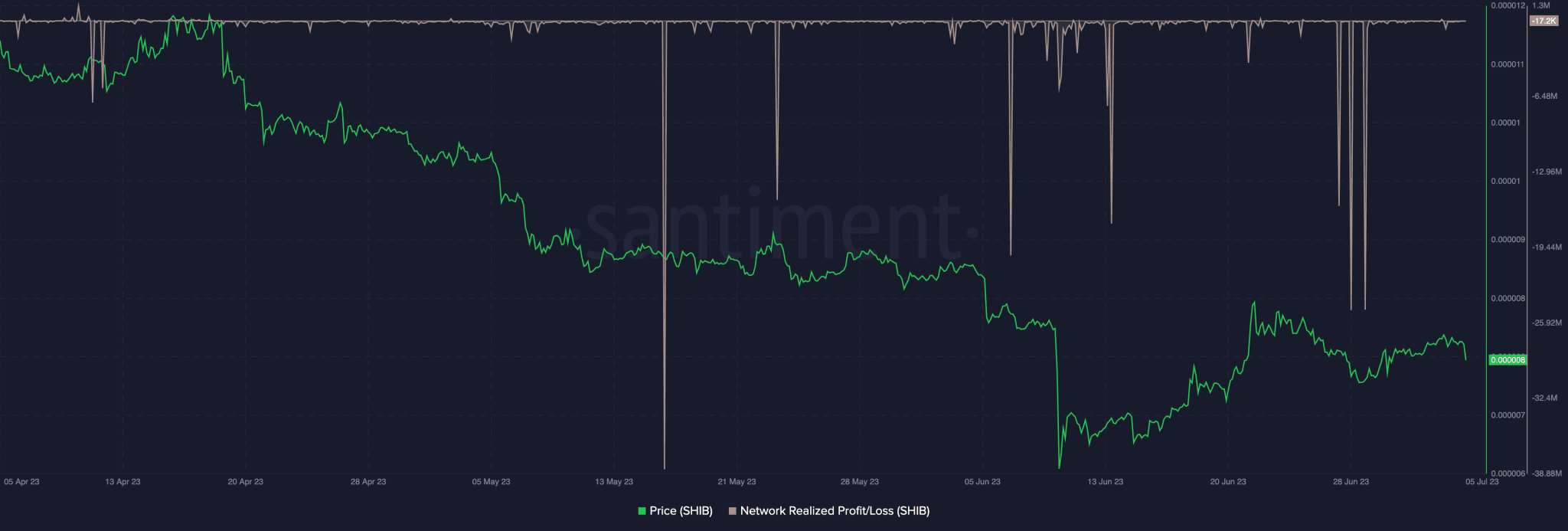Click the -17.2K value tag on right axis
Viewport: 1568px width, 531px height.
(x=1543, y=21)
